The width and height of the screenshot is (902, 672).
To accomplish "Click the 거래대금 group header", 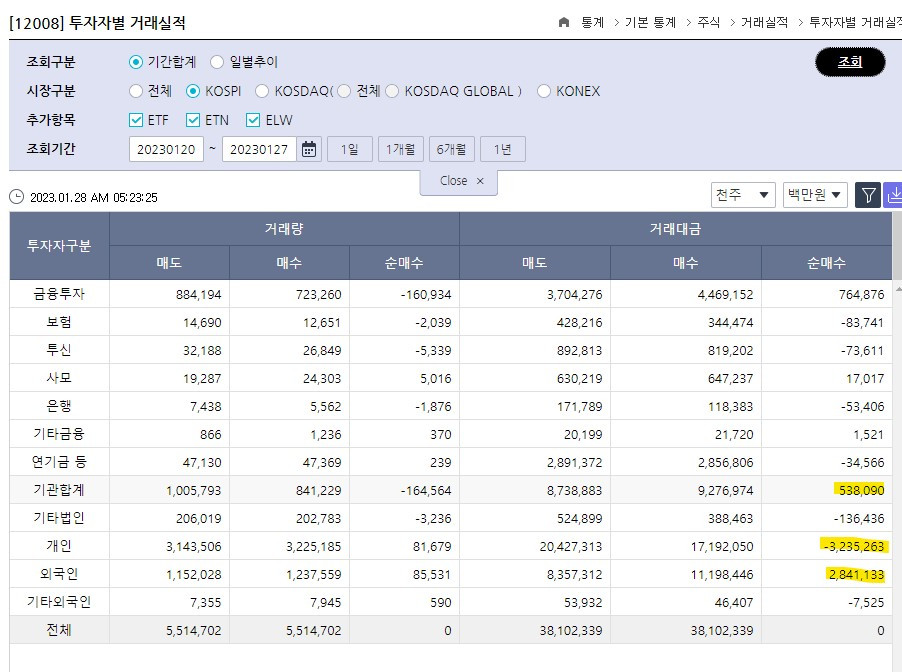I will point(675,229).
